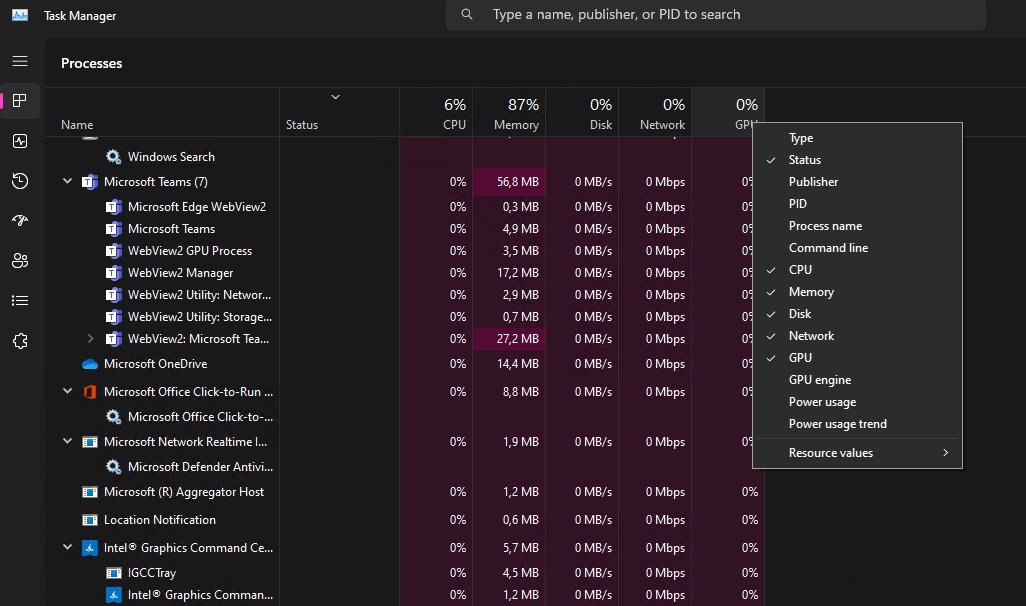Click the Microsoft OneDrive cloud icon
Screen dimensions: 1026x606
click(90, 364)
